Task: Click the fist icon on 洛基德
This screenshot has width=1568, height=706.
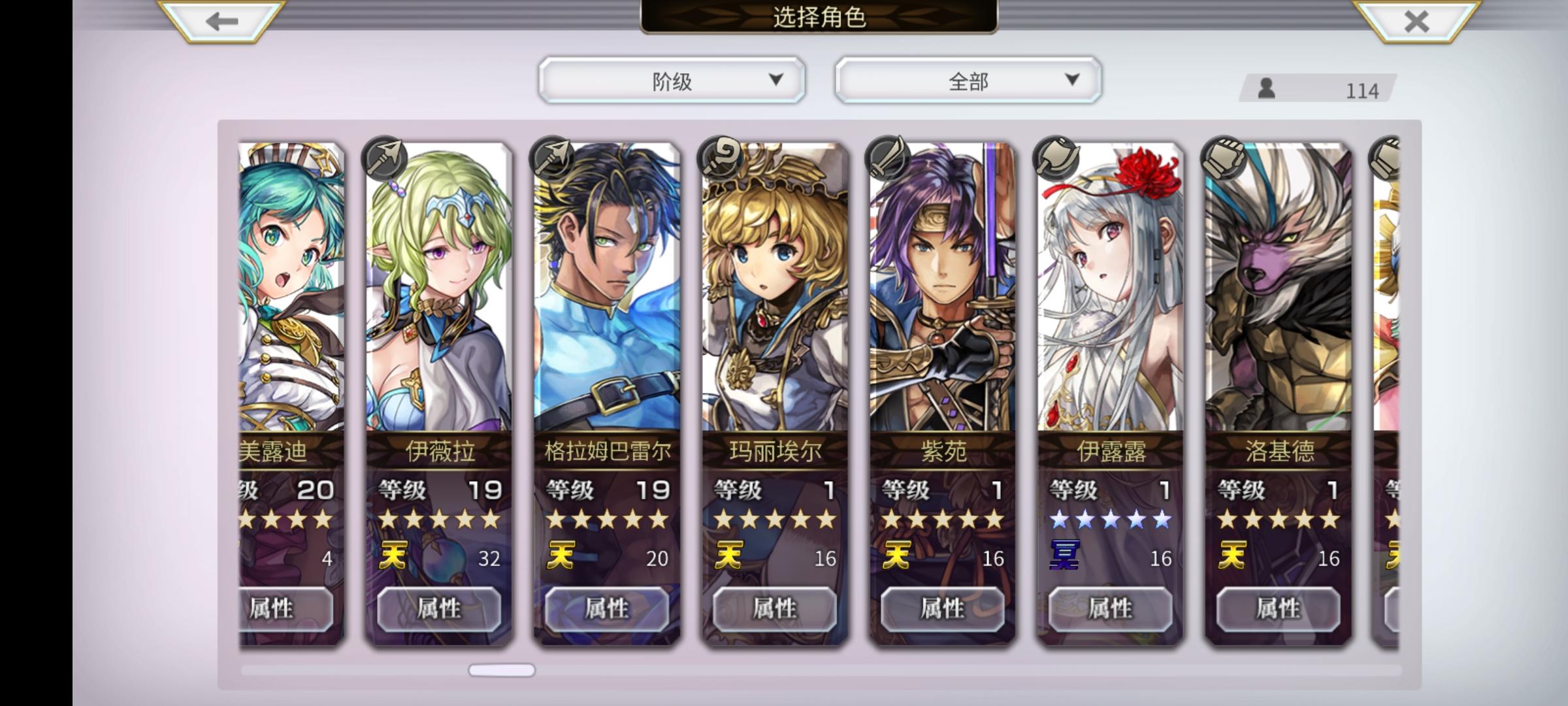Action: coord(1224,158)
